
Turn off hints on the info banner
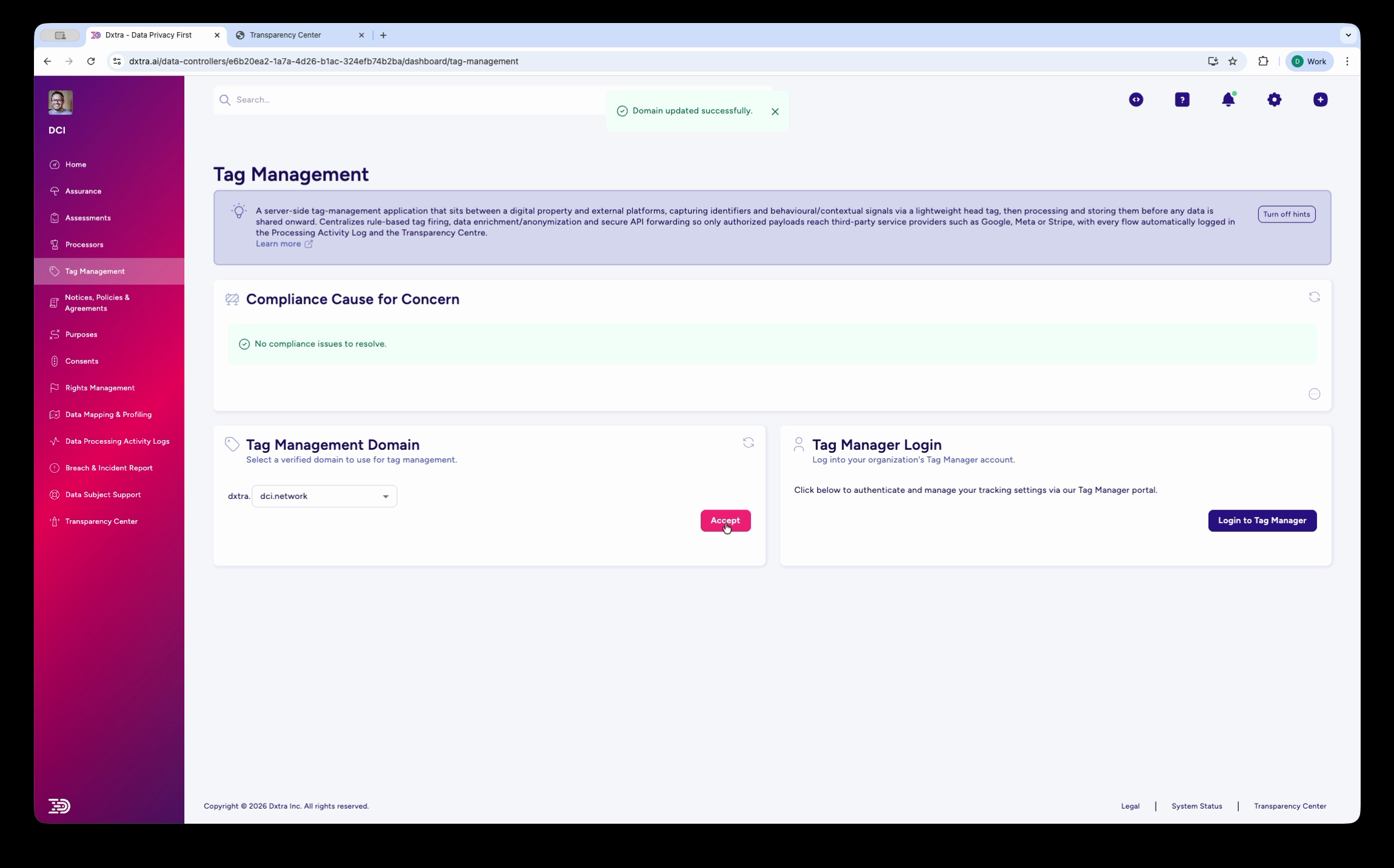[x=1286, y=214]
